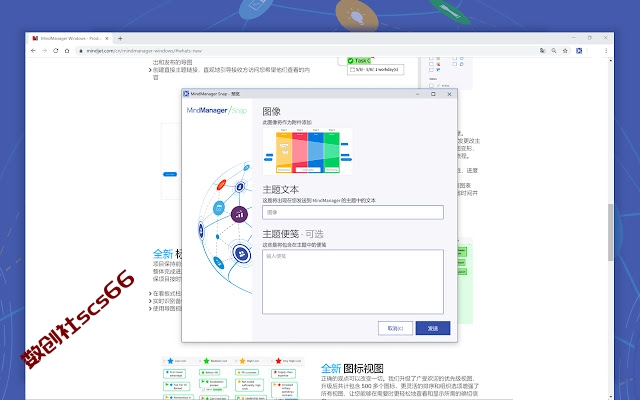This screenshot has width=640, height=400.
Task: Tick the 1 workday(s) checkbox under Task C
Action: tap(352, 70)
